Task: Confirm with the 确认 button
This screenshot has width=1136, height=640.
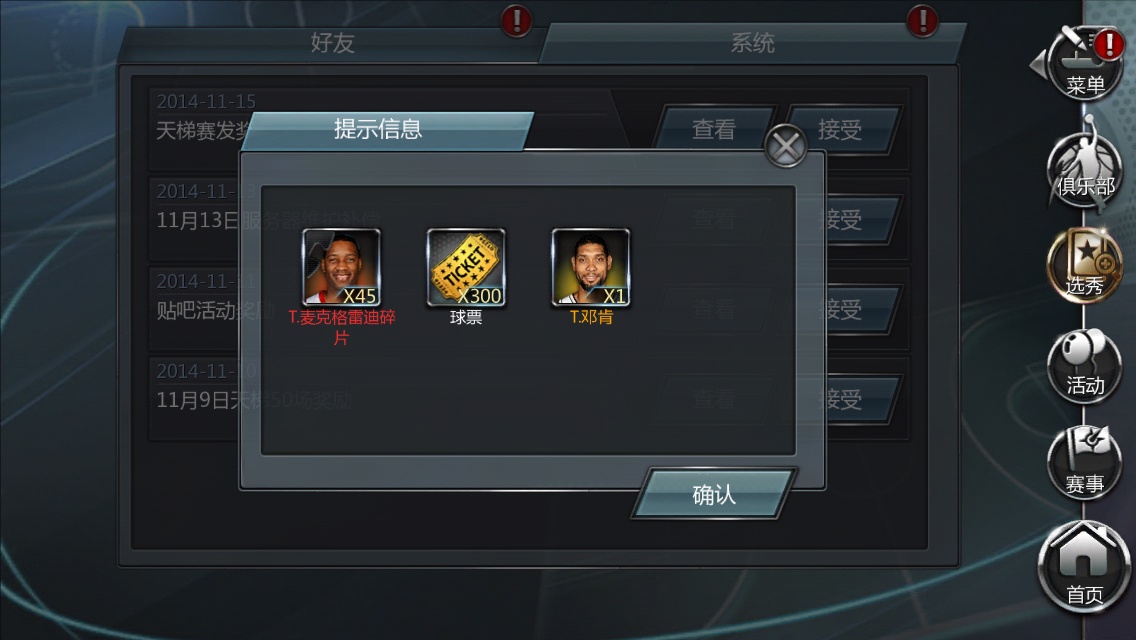Action: click(x=714, y=494)
